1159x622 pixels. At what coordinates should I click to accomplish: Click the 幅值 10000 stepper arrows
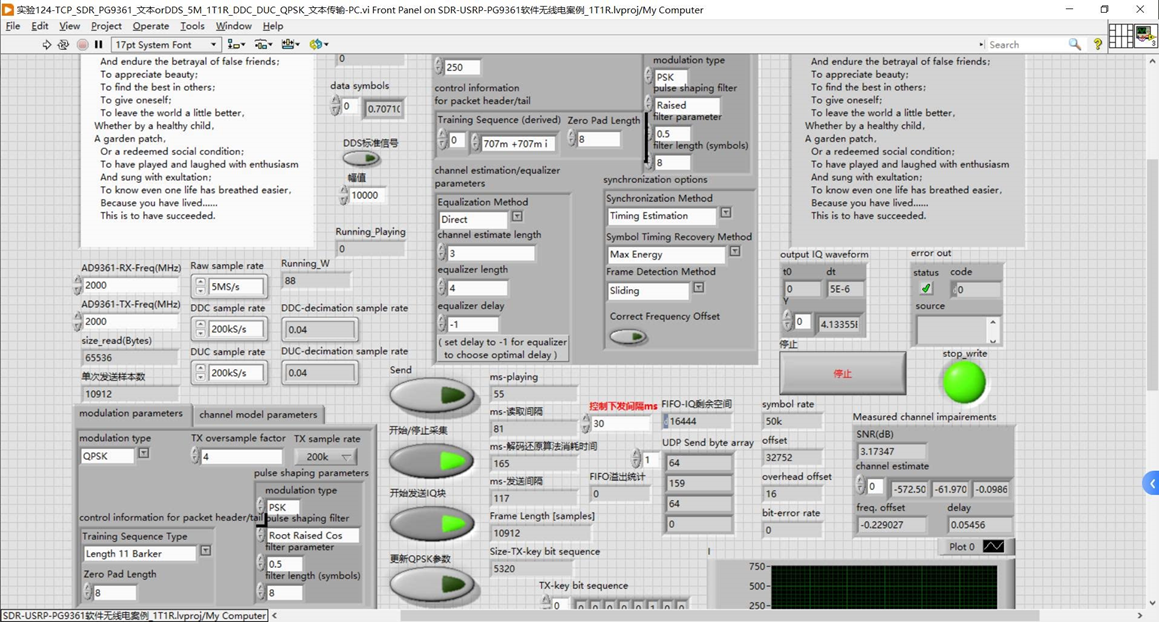(344, 195)
